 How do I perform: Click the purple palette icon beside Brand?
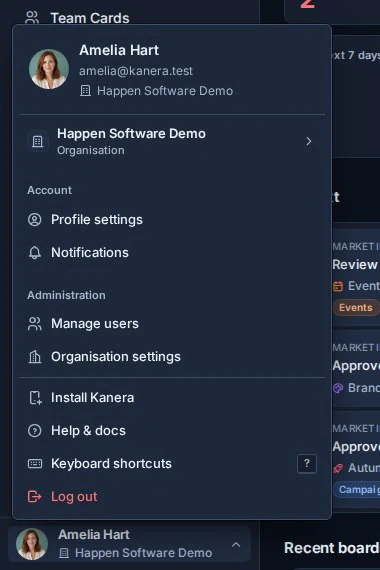[338, 388]
